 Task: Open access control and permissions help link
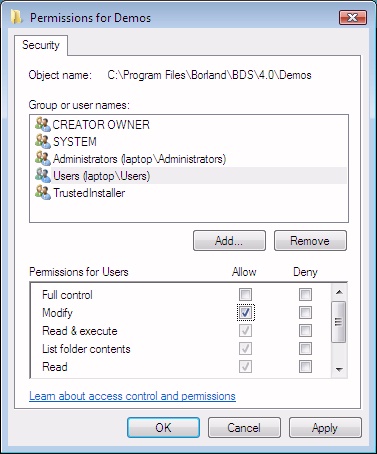coord(132,396)
